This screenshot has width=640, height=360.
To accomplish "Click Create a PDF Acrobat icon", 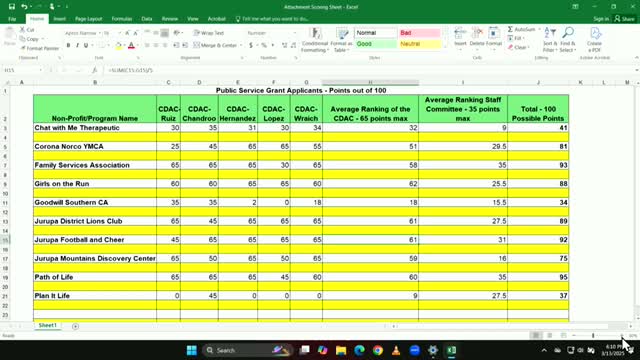I will coord(594,40).
